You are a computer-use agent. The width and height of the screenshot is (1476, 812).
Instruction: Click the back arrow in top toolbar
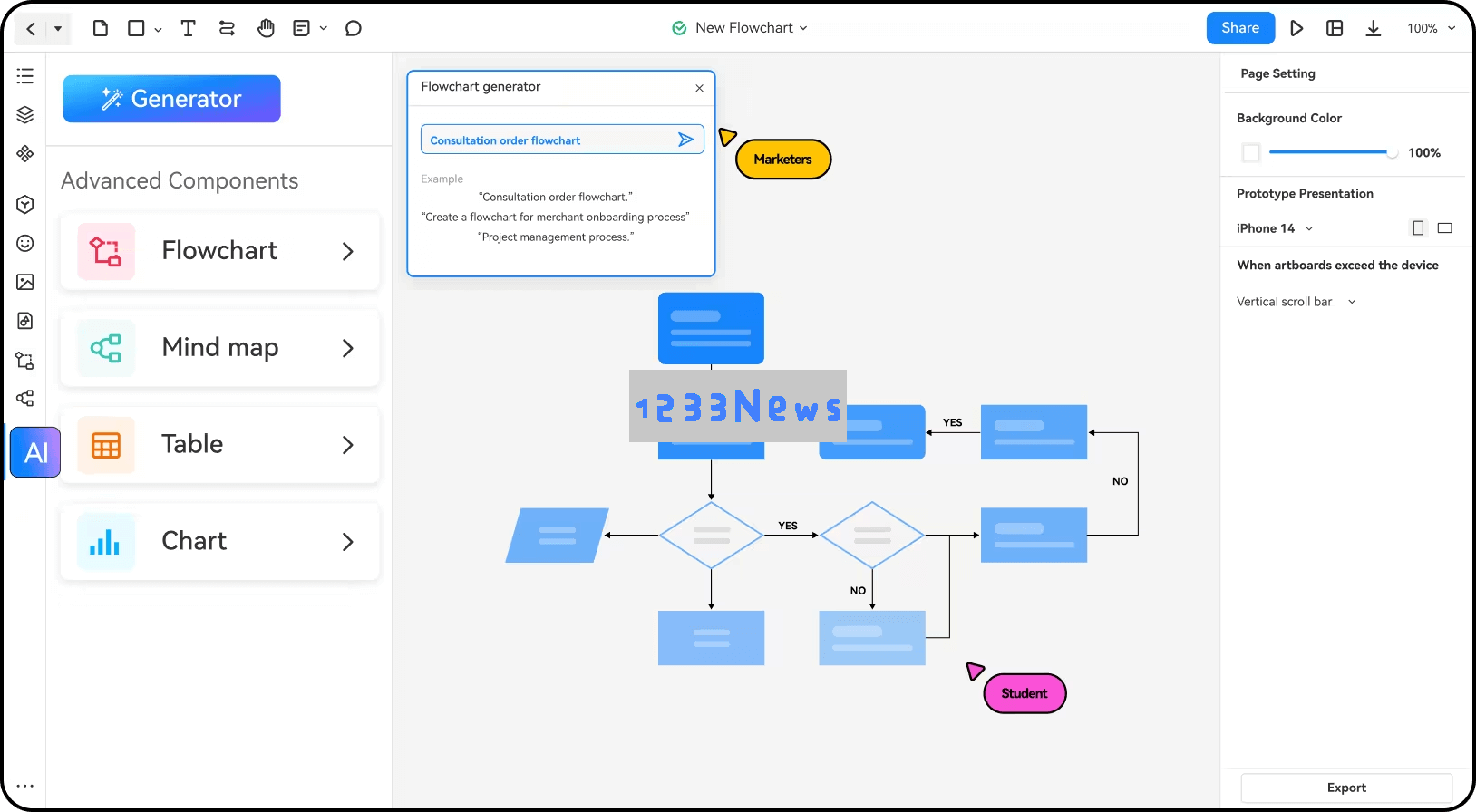click(x=31, y=28)
